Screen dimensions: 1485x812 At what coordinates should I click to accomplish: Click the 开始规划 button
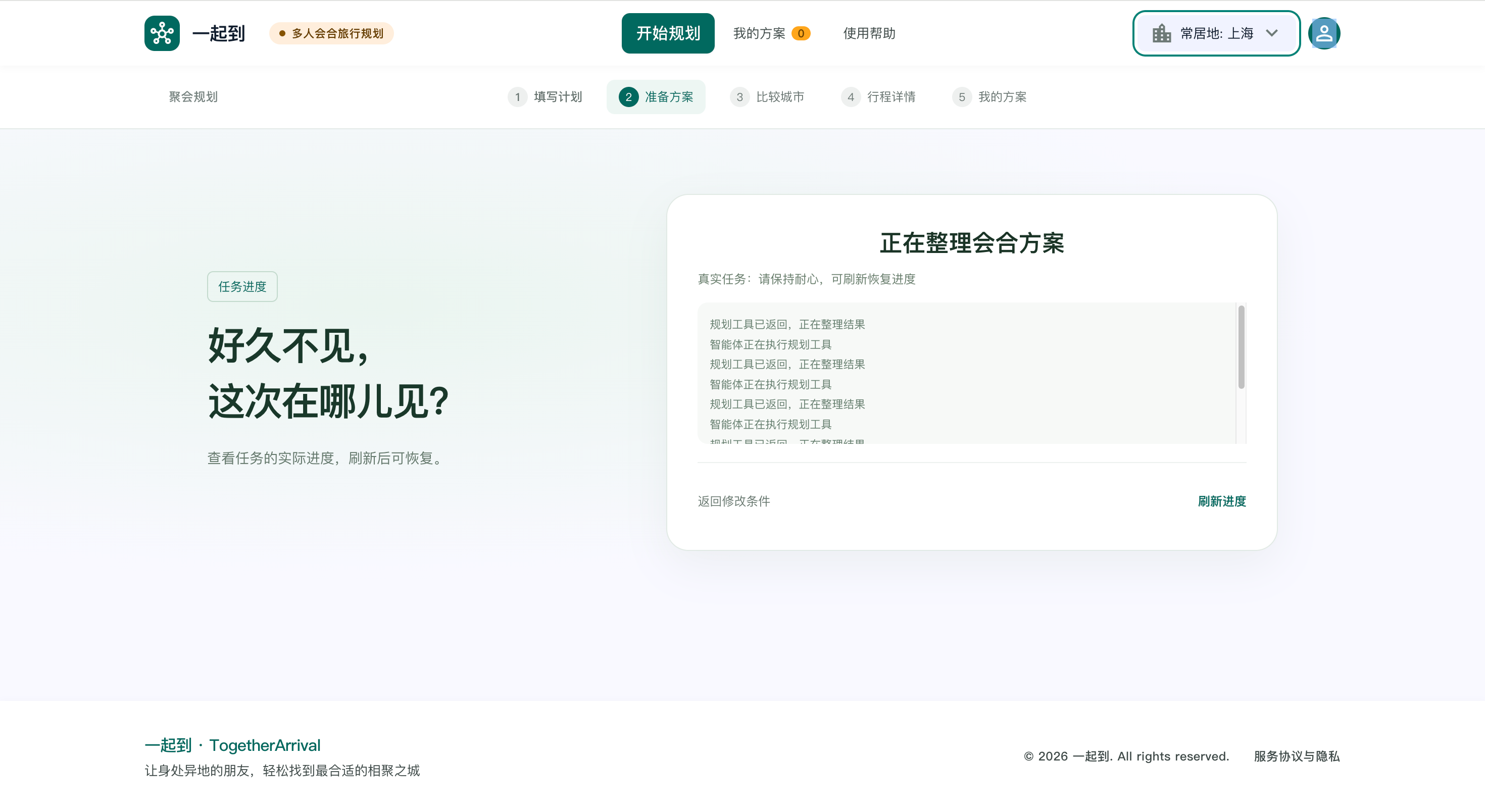[x=668, y=33]
